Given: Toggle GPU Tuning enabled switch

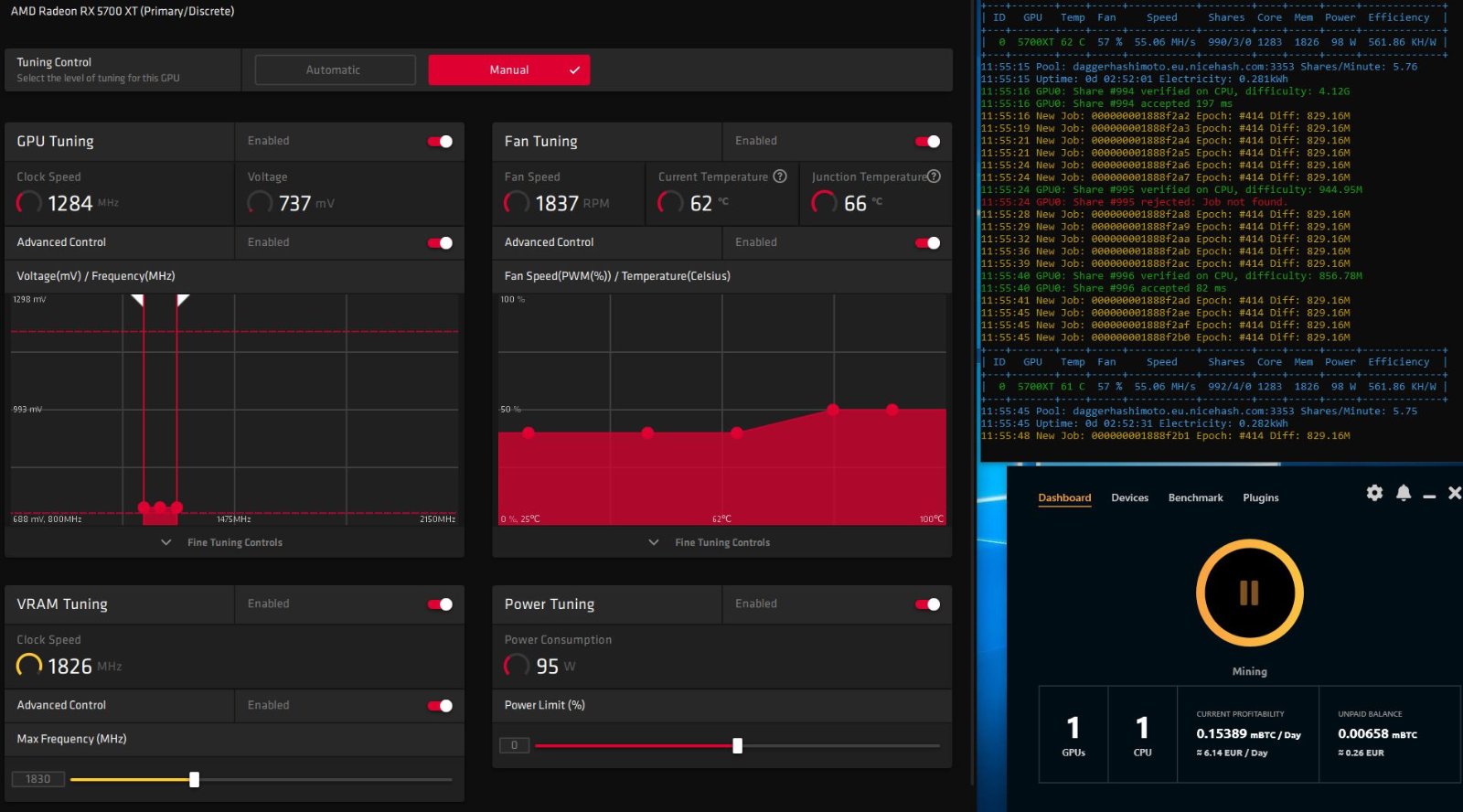Looking at the screenshot, I should tap(440, 141).
